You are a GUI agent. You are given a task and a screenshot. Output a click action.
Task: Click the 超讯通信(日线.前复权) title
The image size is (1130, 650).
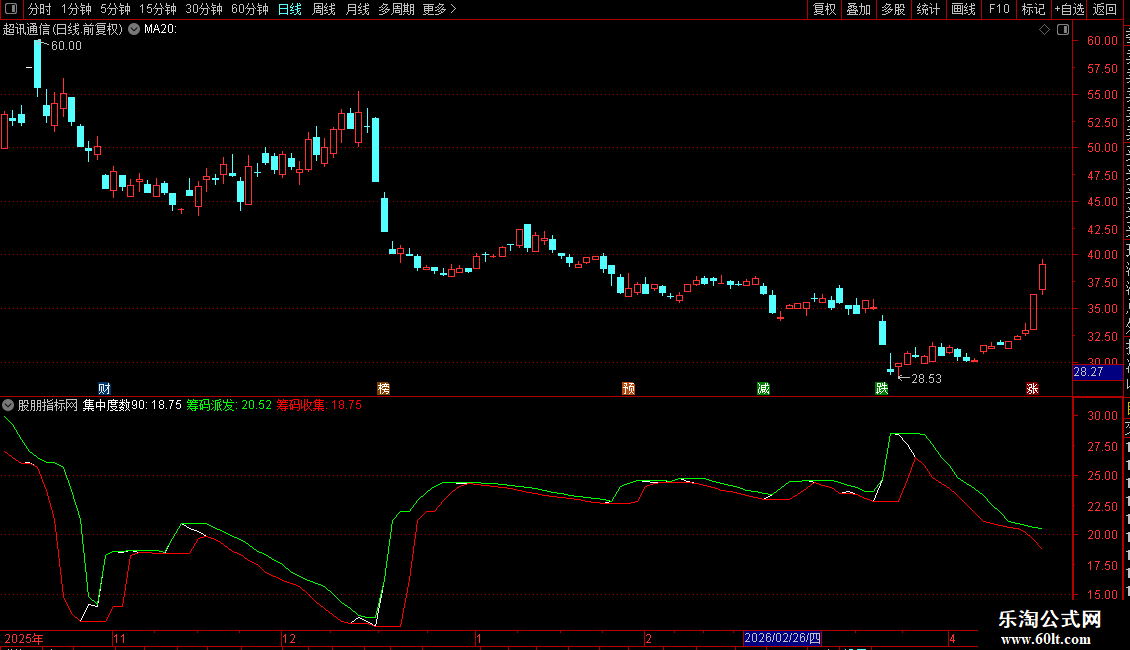(x=63, y=29)
